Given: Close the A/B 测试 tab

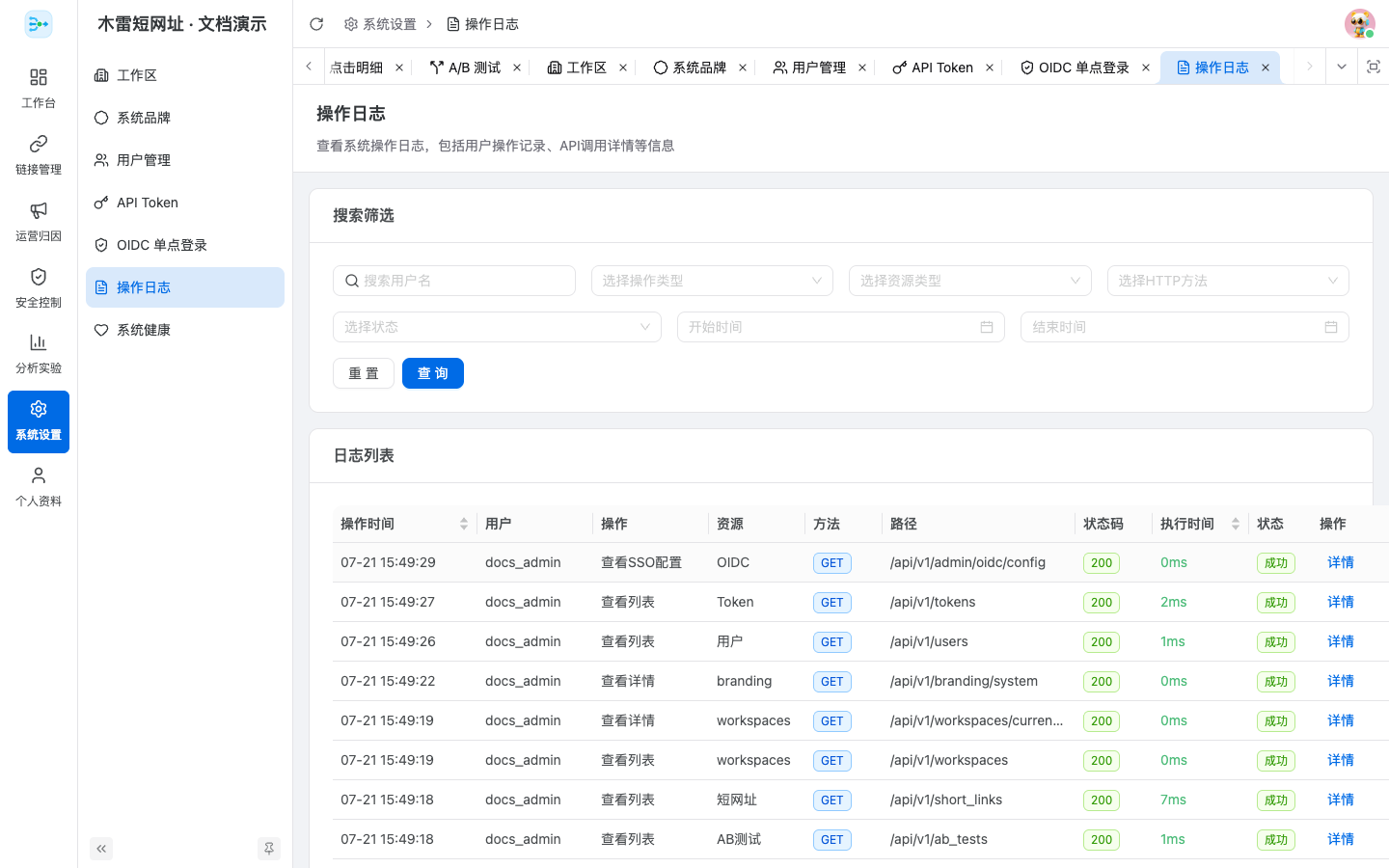Looking at the screenshot, I should click(517, 68).
